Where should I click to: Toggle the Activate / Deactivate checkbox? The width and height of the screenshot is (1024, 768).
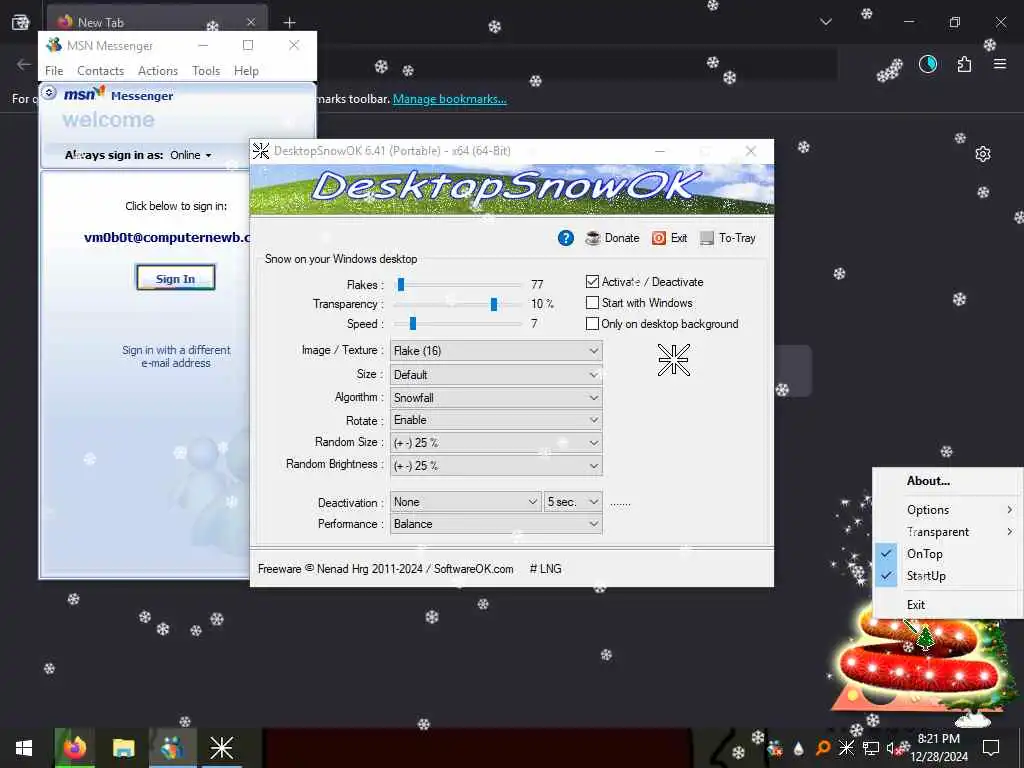[592, 281]
